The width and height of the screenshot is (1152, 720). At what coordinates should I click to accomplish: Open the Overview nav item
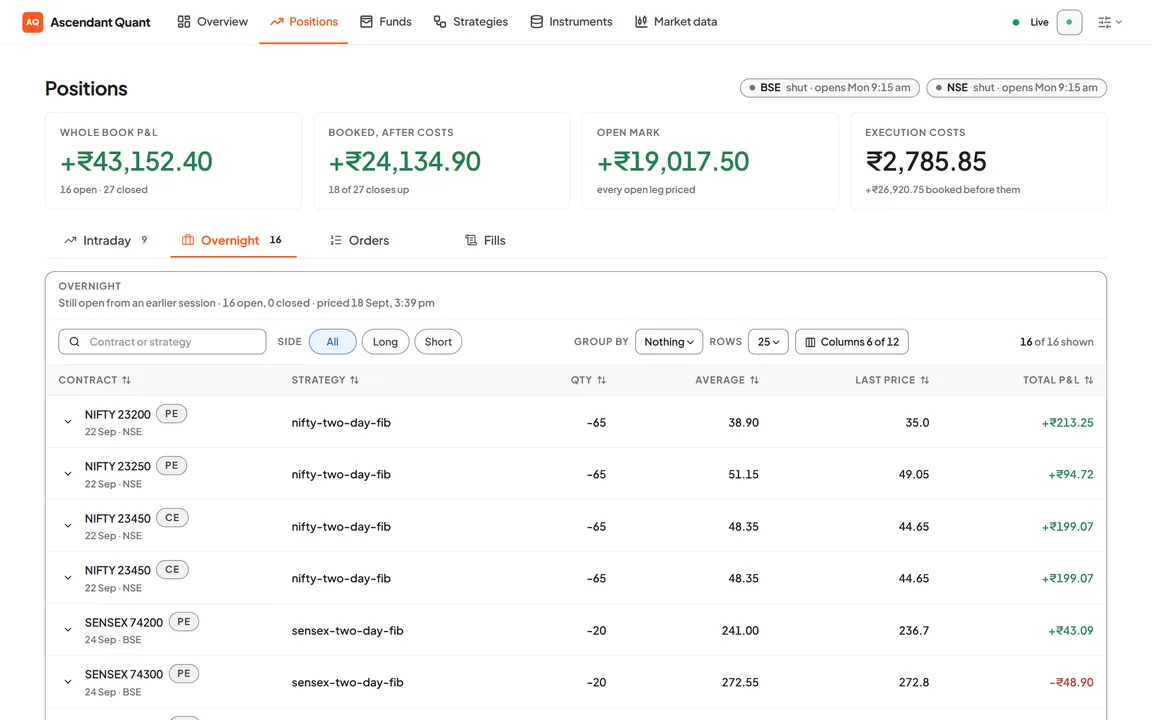(x=212, y=22)
